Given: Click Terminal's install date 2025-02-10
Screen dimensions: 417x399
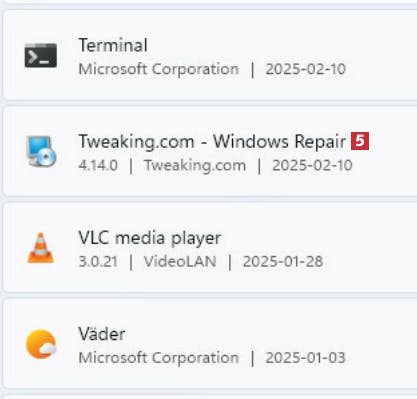Looking at the screenshot, I should [306, 69].
